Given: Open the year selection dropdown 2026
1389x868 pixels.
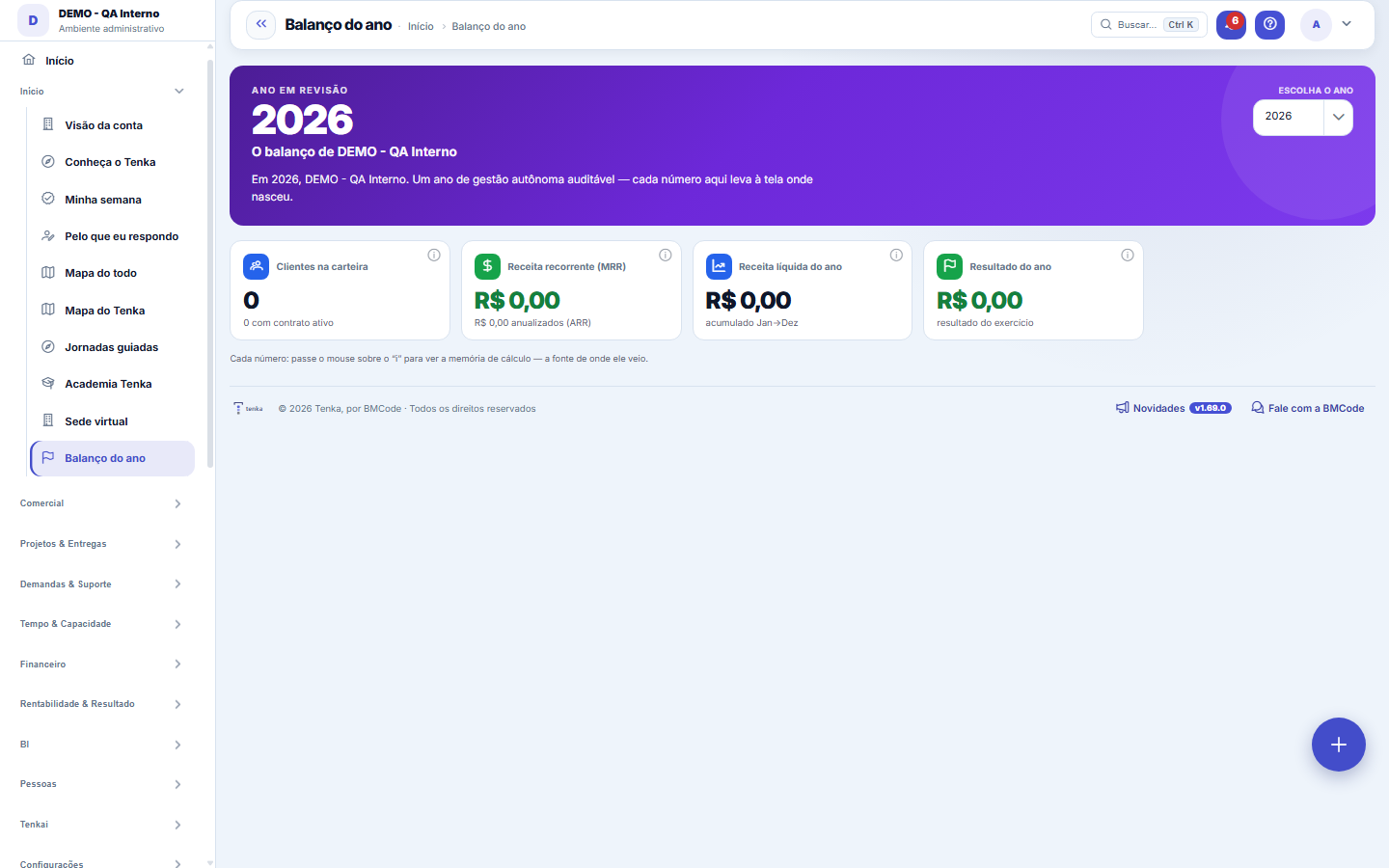Looking at the screenshot, I should [1302, 117].
